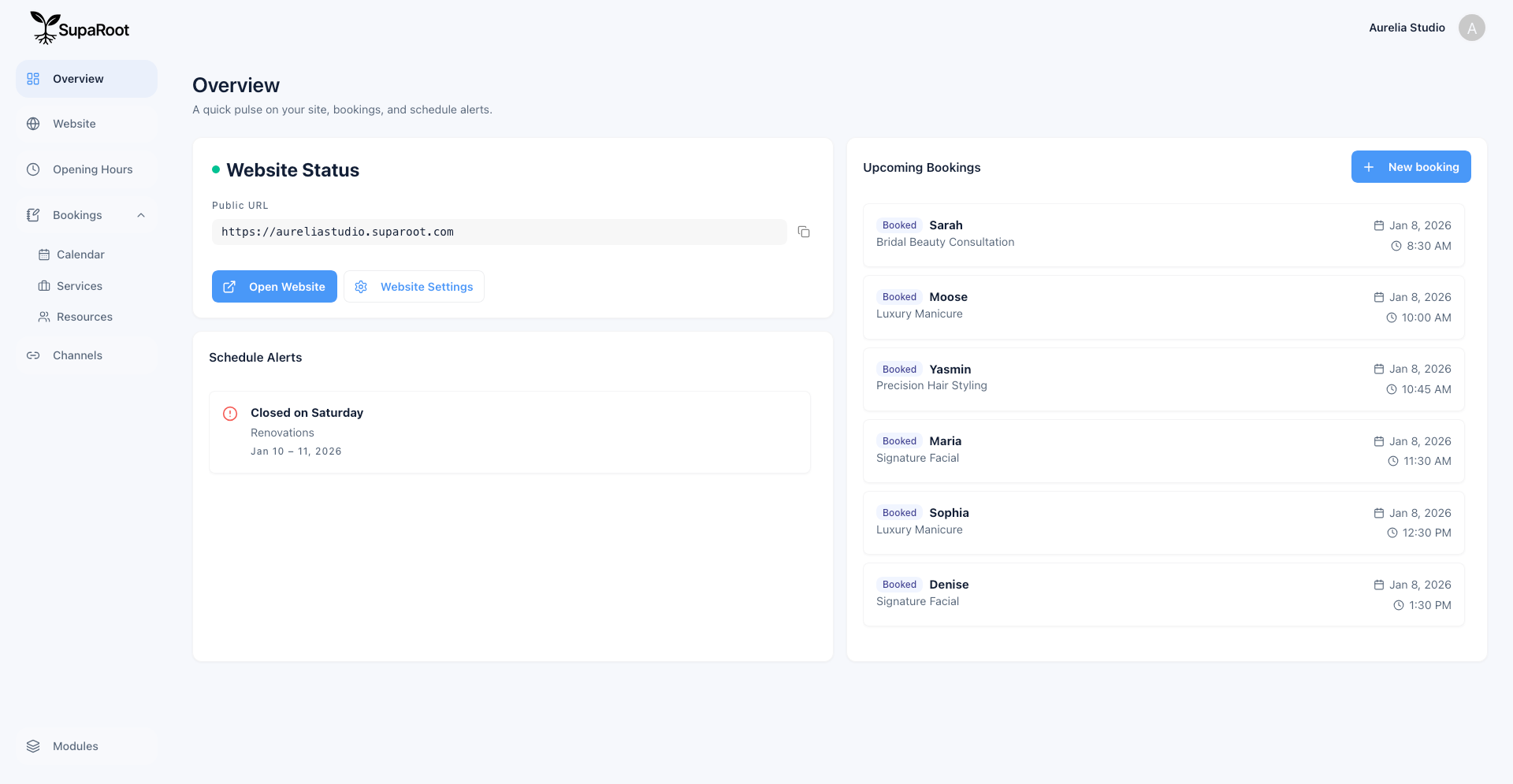The height and width of the screenshot is (784, 1513).
Task: Click the Schedule Alerts warning icon
Action: pyautogui.click(x=230, y=413)
